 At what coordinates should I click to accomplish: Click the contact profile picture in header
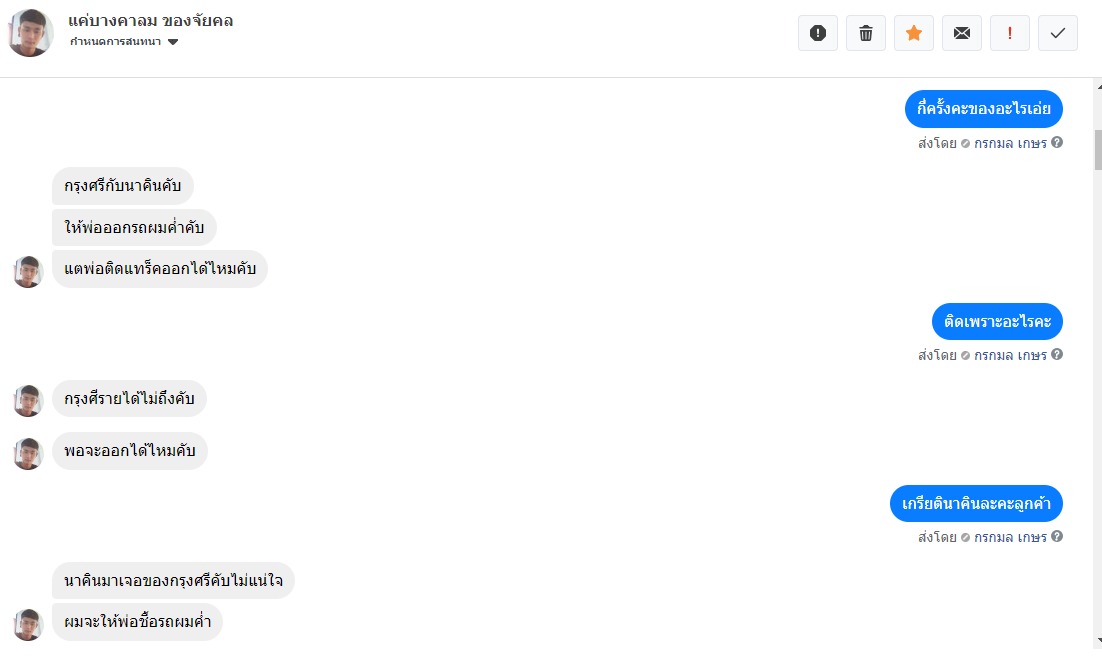pyautogui.click(x=30, y=33)
